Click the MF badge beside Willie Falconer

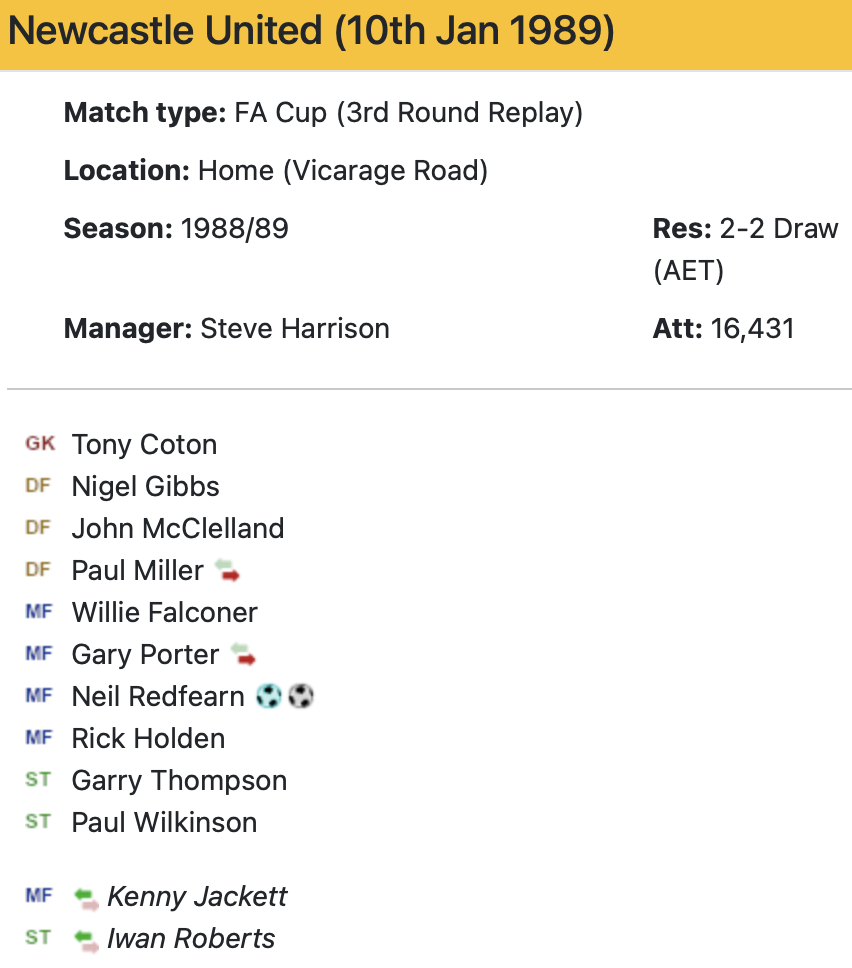tap(39, 612)
